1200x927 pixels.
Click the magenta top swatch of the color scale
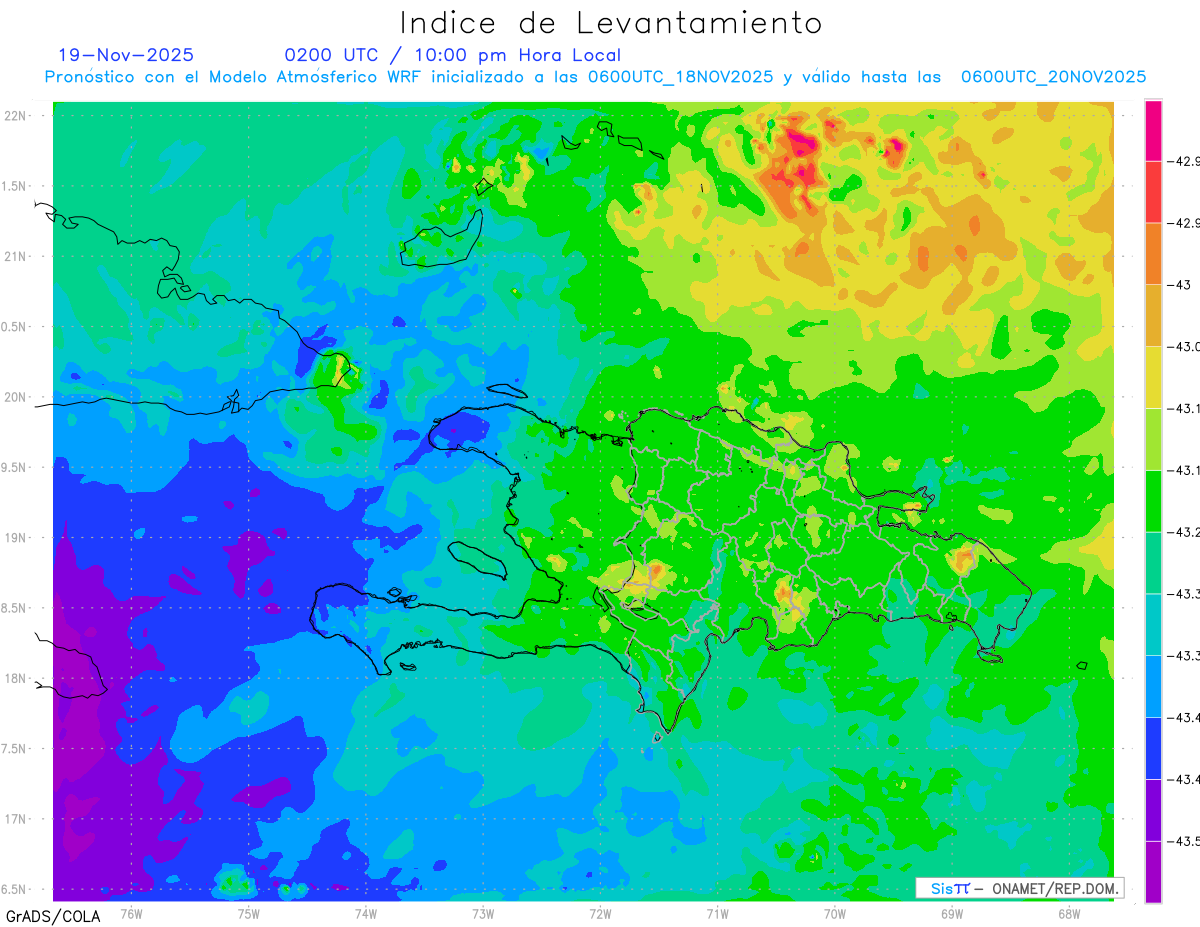point(1153,130)
